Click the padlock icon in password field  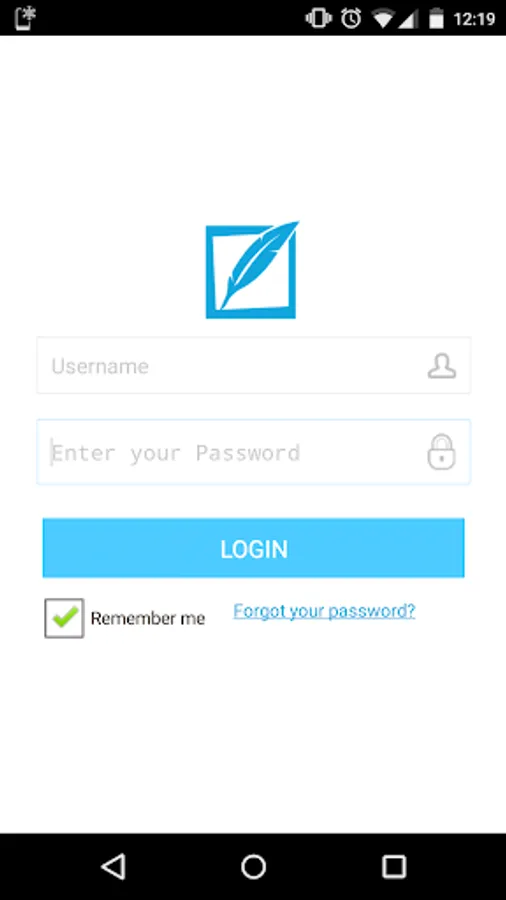pos(441,452)
